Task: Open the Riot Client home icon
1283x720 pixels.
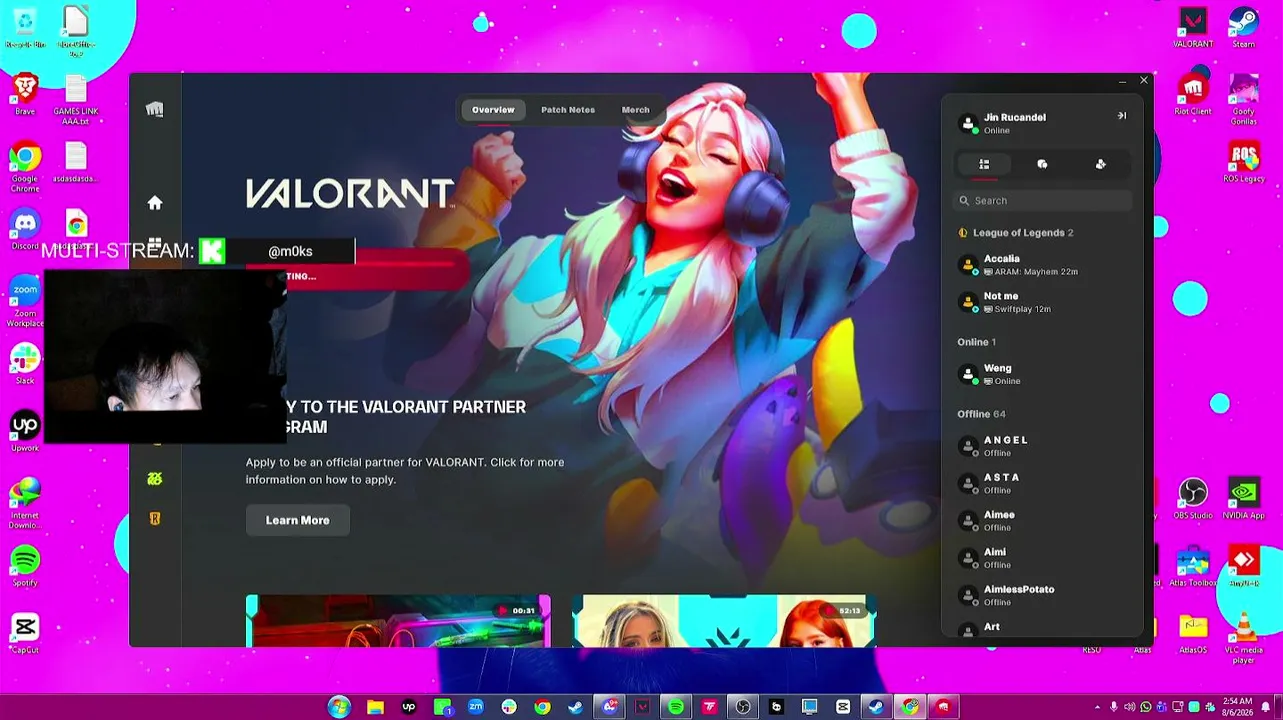Action: tap(155, 203)
